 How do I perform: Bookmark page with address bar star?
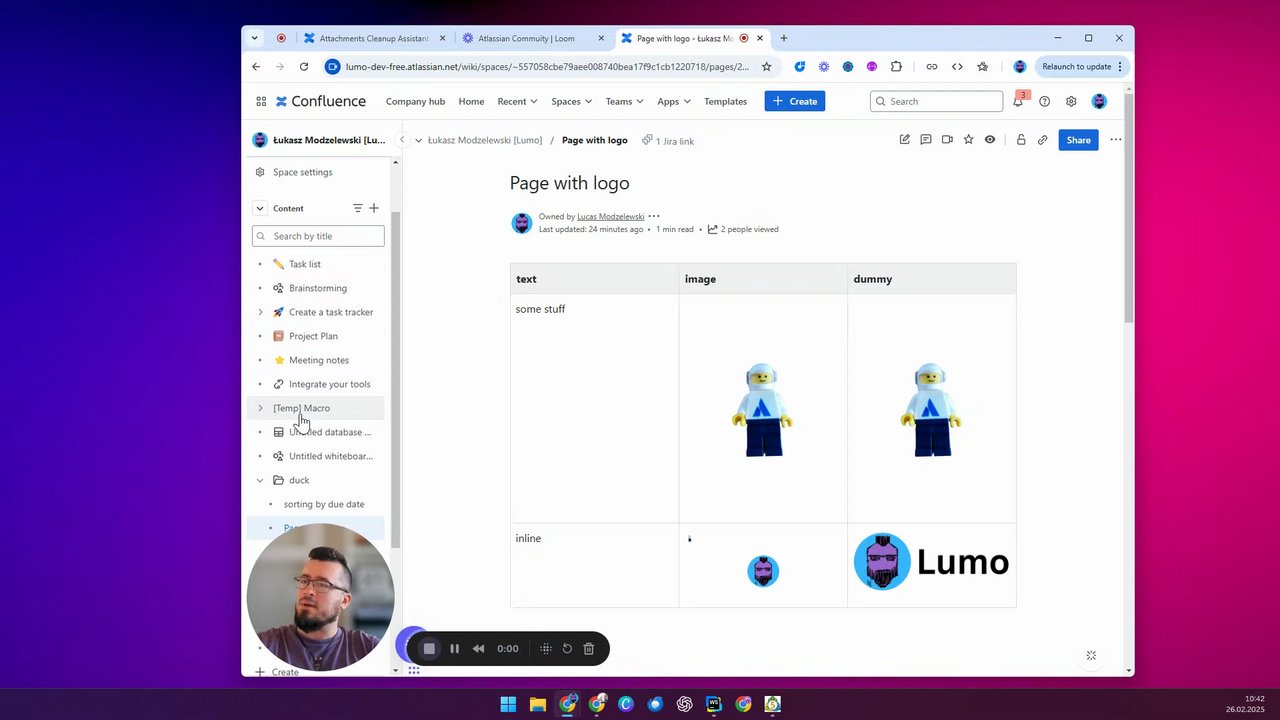click(766, 67)
